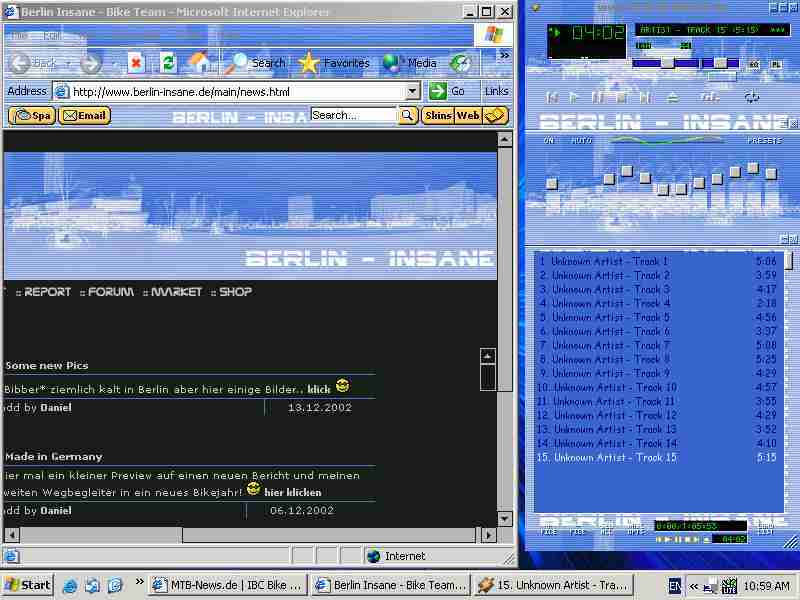800x600 pixels.
Task: Stop playback in the Winamp player
Action: [x=621, y=97]
